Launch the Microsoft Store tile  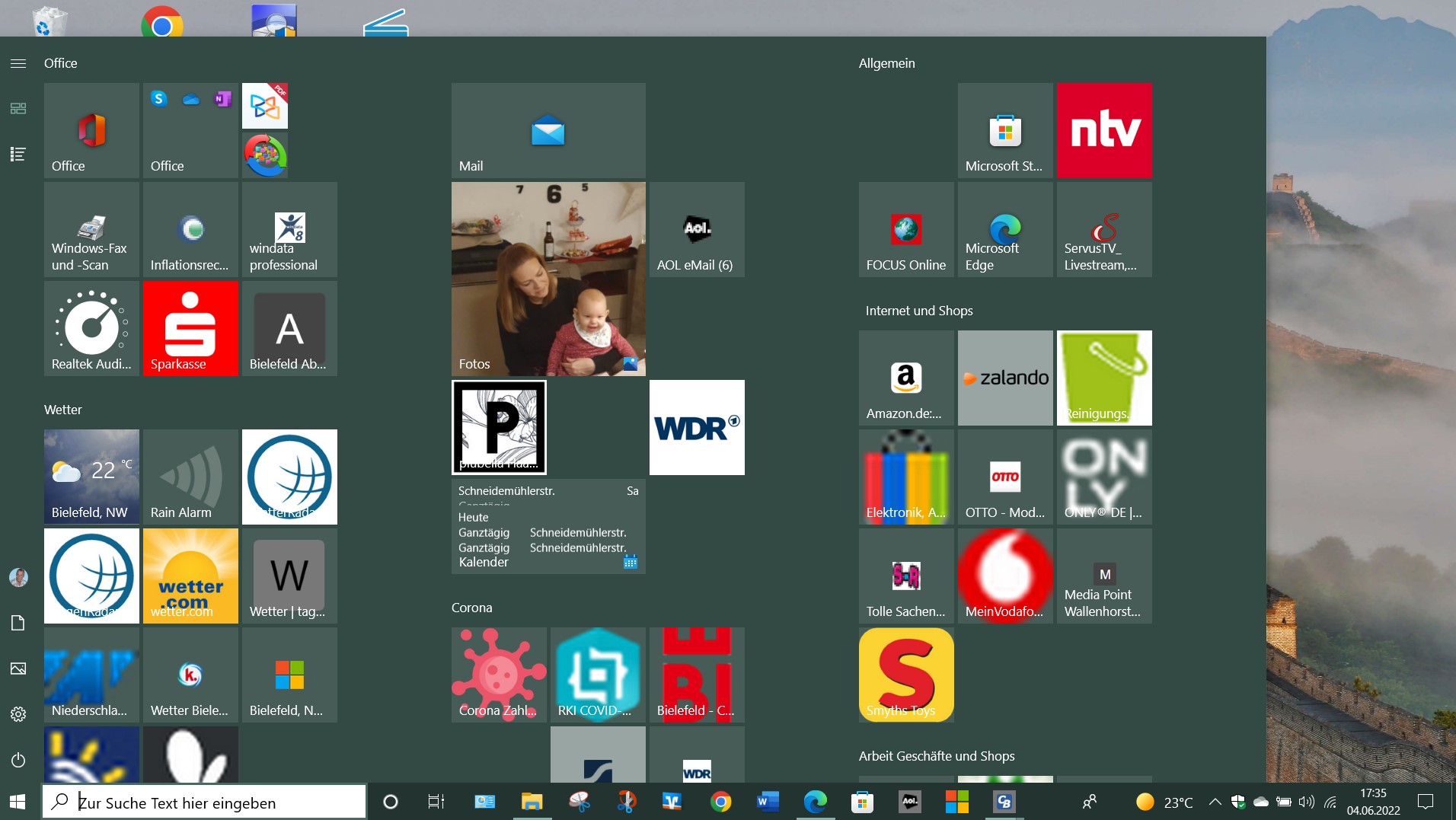[1005, 130]
